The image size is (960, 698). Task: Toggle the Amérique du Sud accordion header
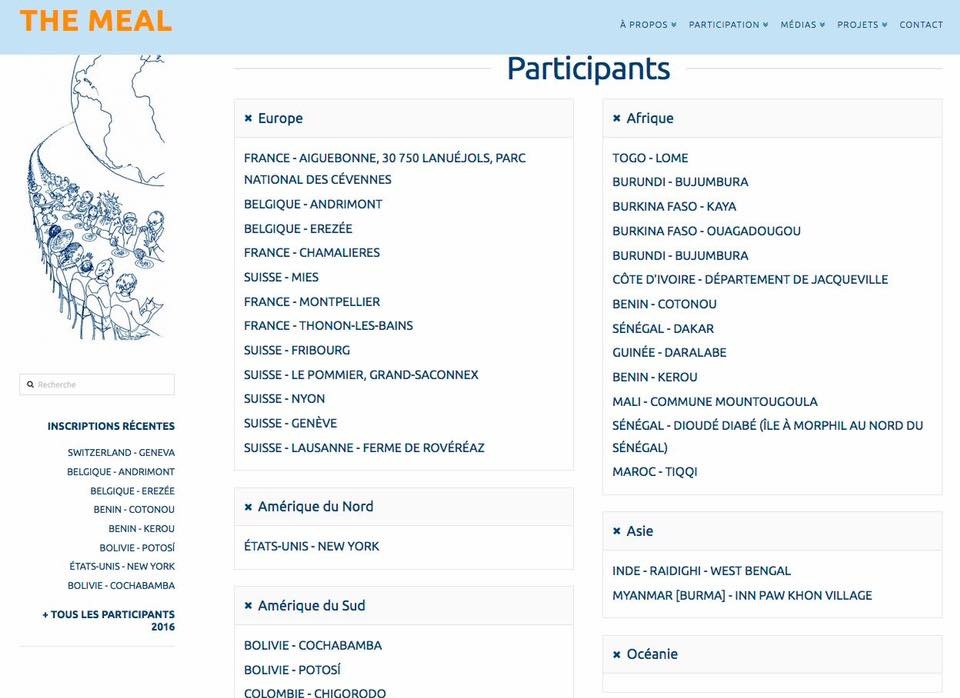pyautogui.click(x=403, y=606)
